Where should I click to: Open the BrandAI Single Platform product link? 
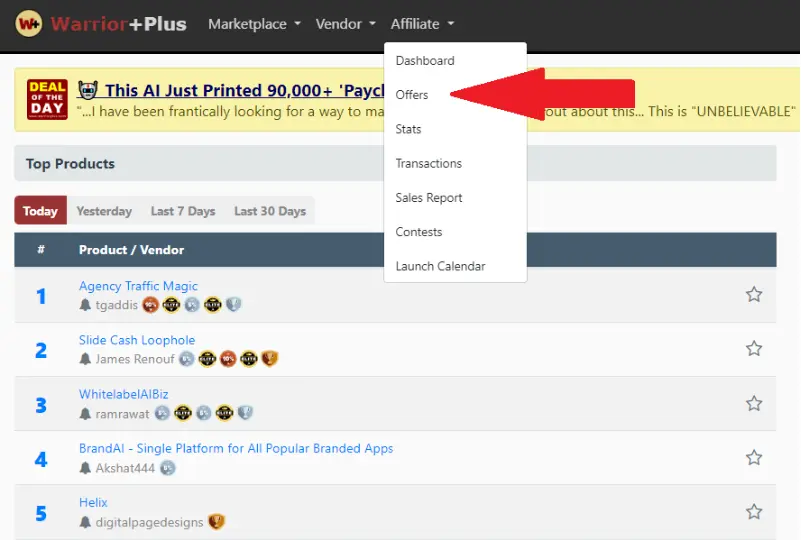click(x=236, y=449)
